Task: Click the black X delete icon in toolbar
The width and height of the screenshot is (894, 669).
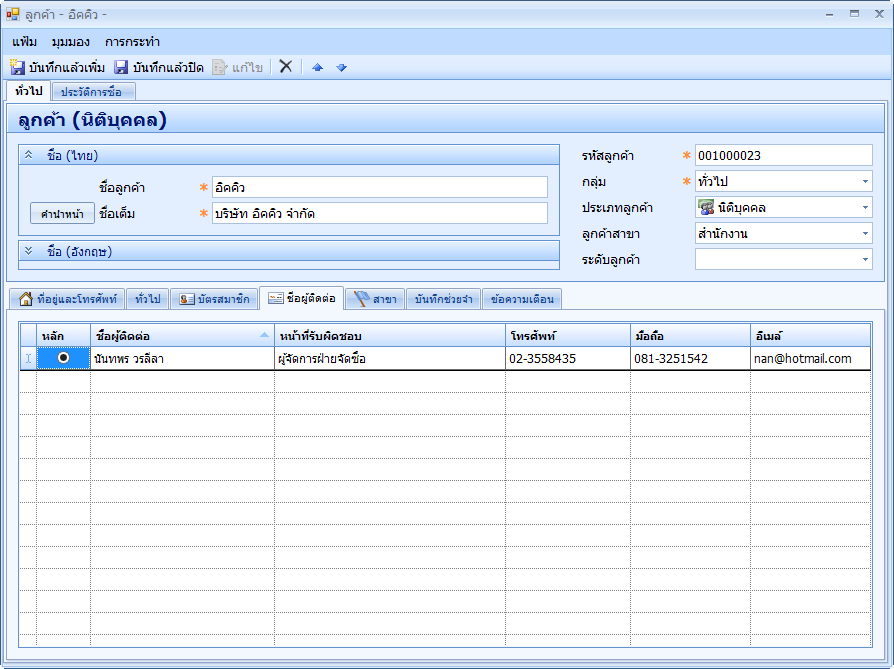Action: pos(285,66)
